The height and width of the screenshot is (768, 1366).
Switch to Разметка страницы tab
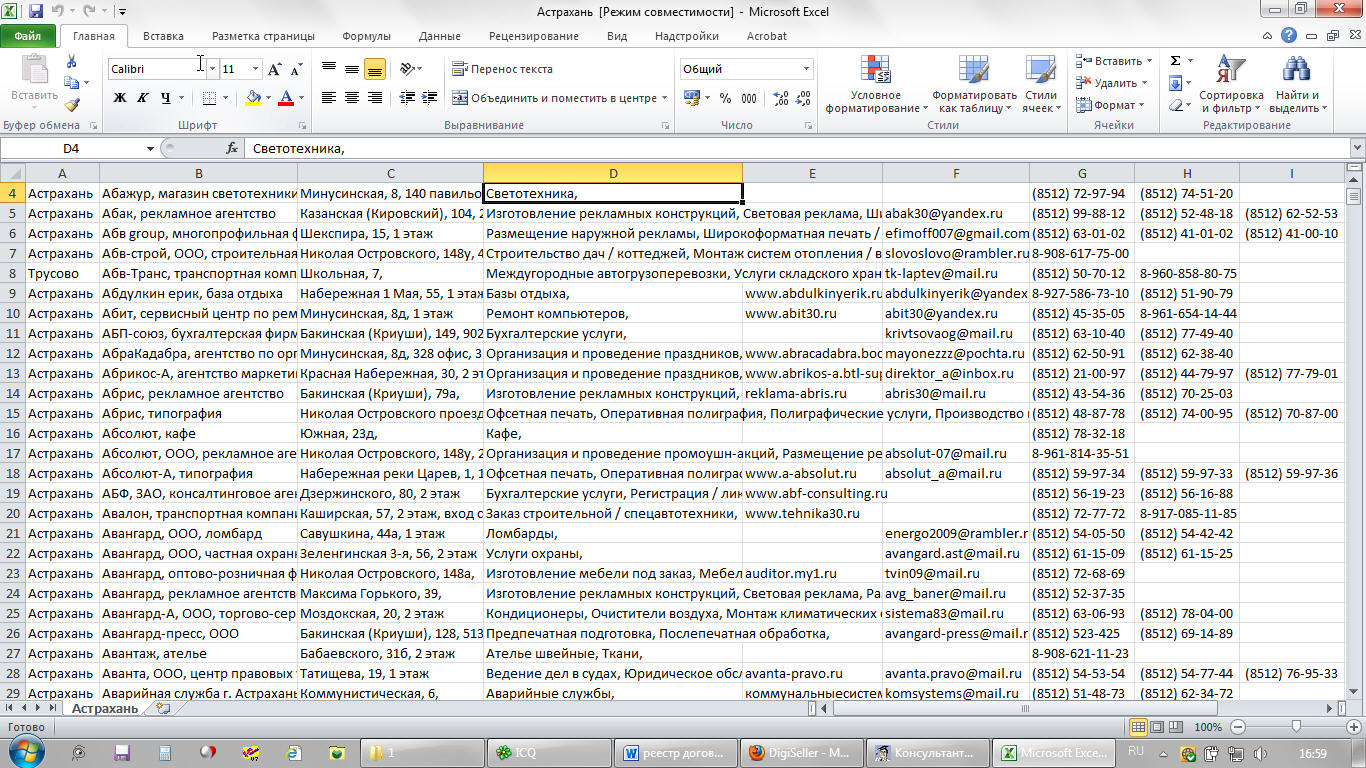pos(263,36)
